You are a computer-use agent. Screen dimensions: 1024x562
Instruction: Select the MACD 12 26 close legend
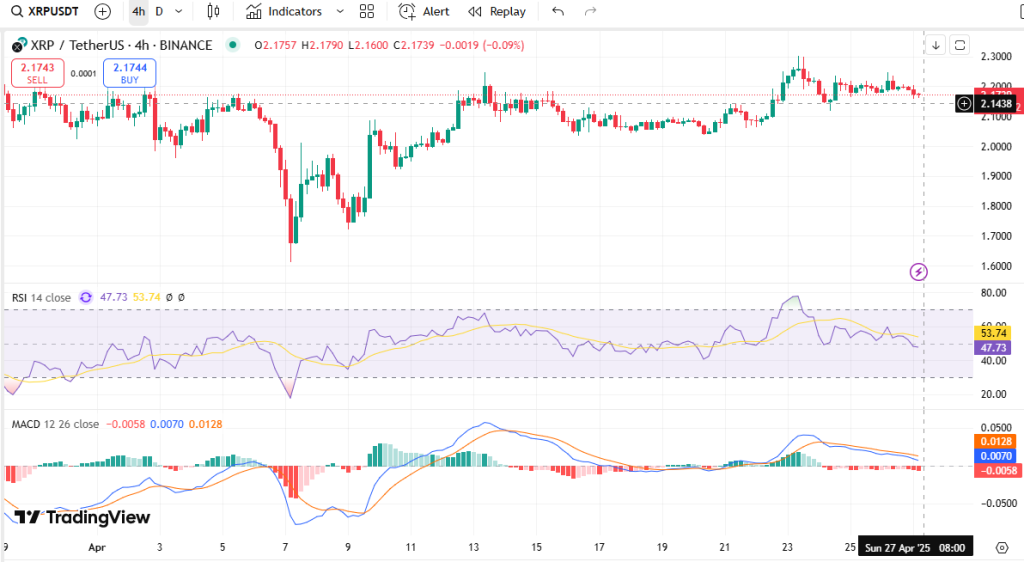click(56, 424)
